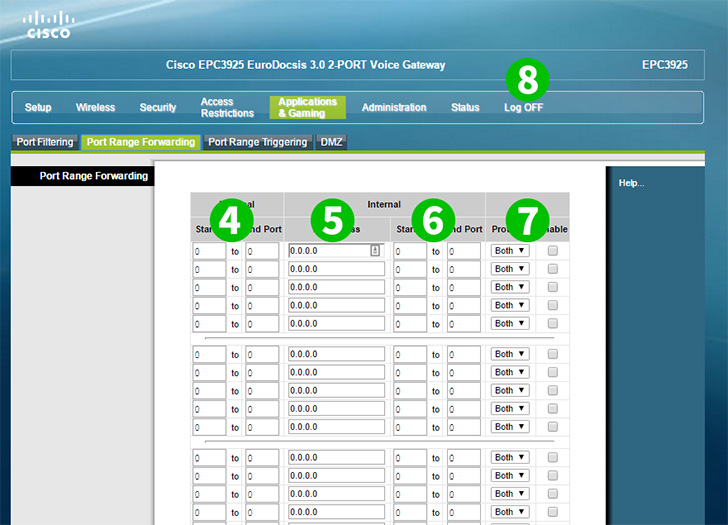Enable the first row of group one
The height and width of the screenshot is (525, 728).
pos(552,251)
